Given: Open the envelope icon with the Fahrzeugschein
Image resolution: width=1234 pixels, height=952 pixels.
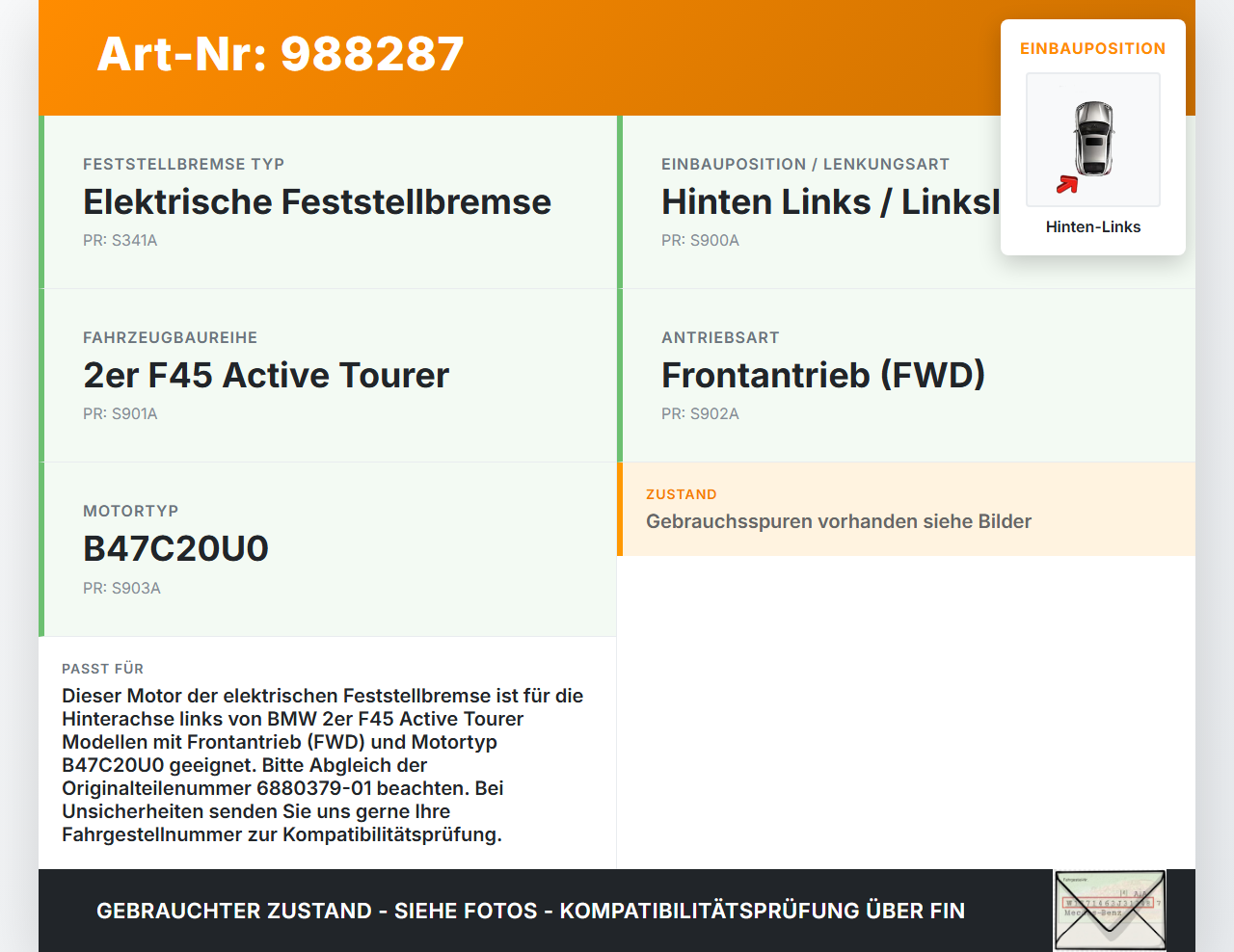Looking at the screenshot, I should [1109, 910].
